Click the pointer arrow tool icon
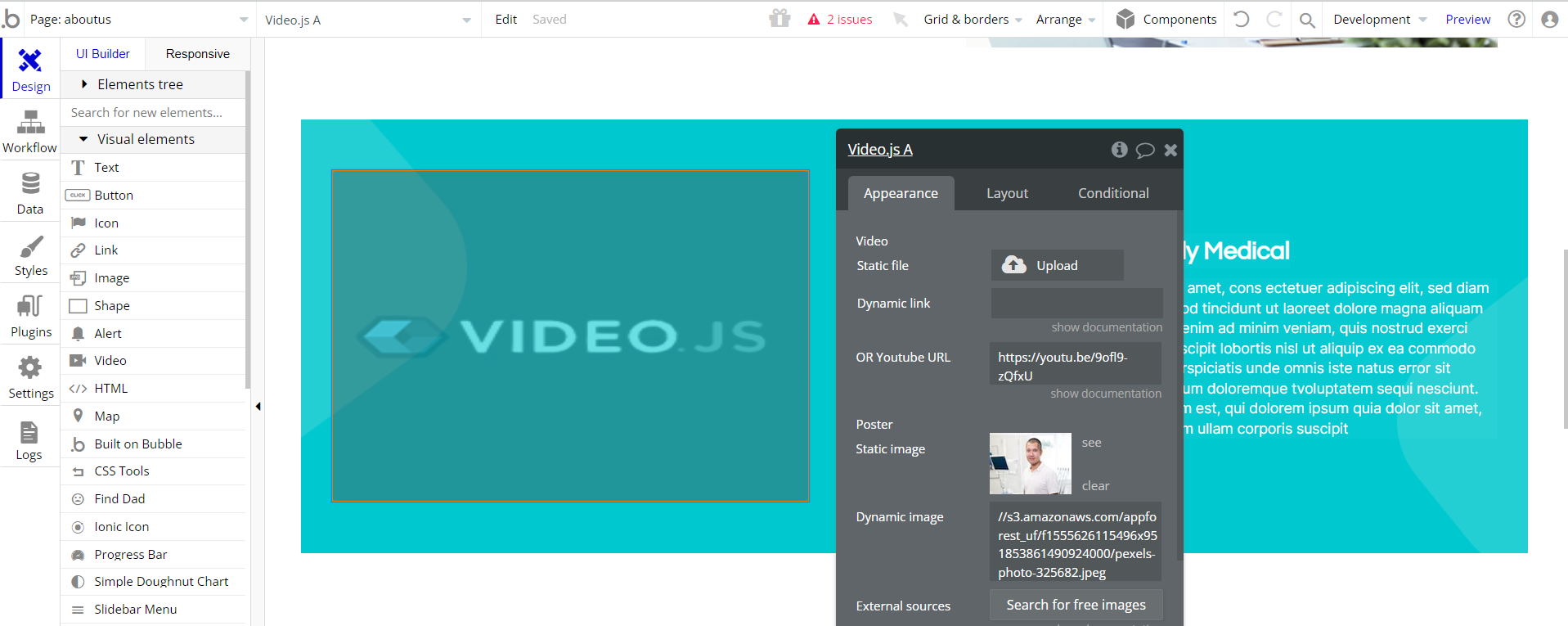Viewport: 1568px width, 626px height. (901, 20)
